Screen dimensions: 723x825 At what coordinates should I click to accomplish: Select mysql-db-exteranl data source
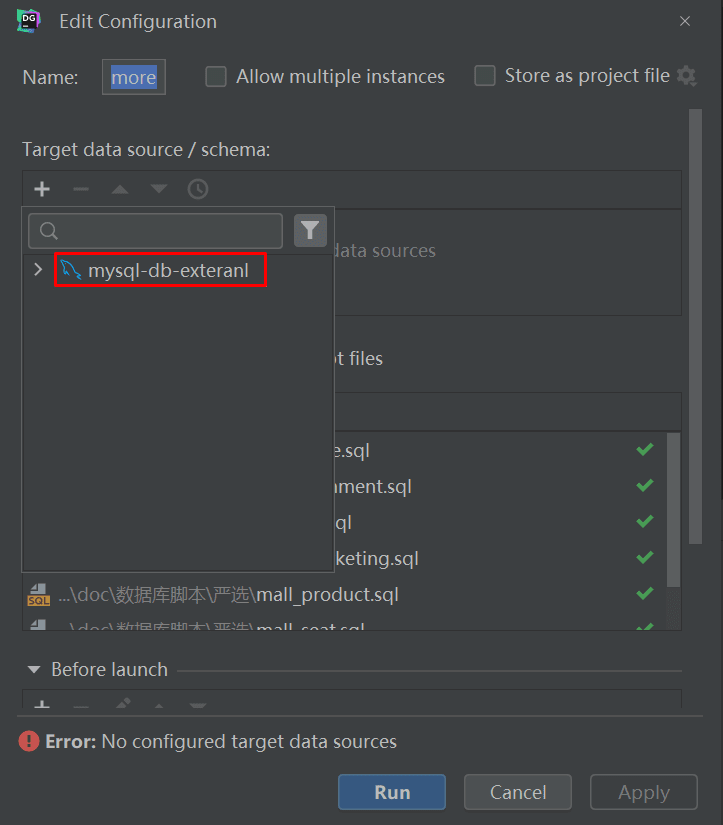168,270
